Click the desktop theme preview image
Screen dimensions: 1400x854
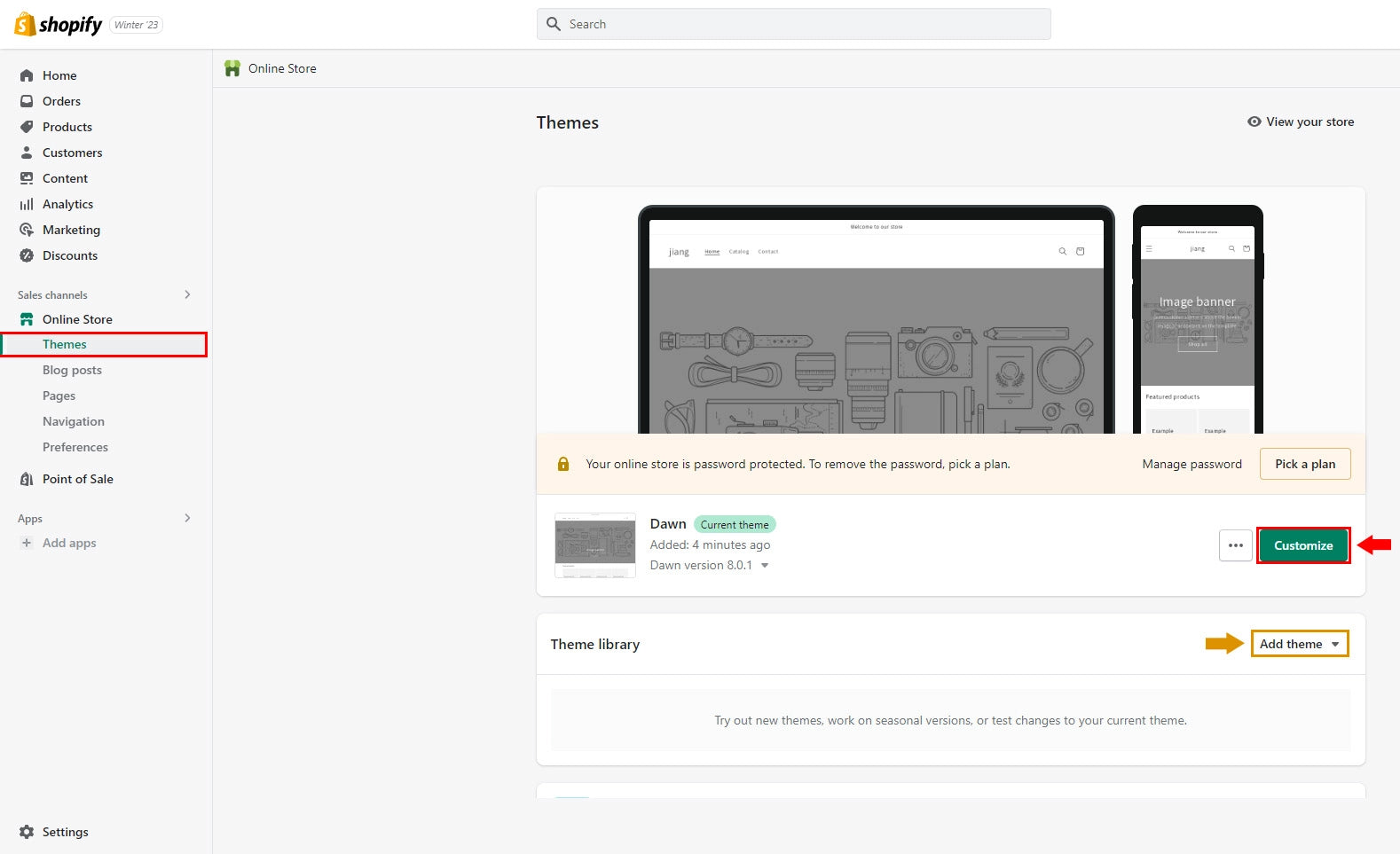click(877, 320)
